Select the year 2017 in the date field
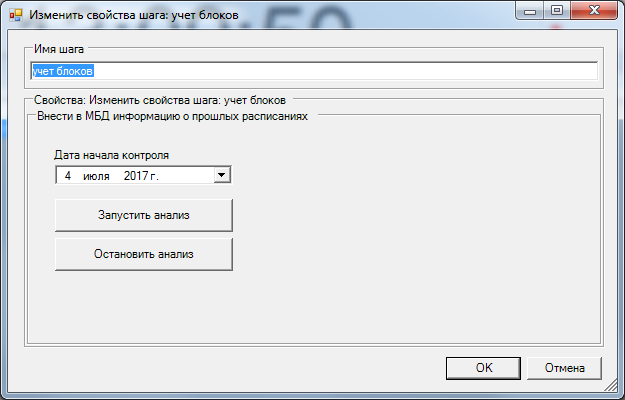 (x=136, y=176)
